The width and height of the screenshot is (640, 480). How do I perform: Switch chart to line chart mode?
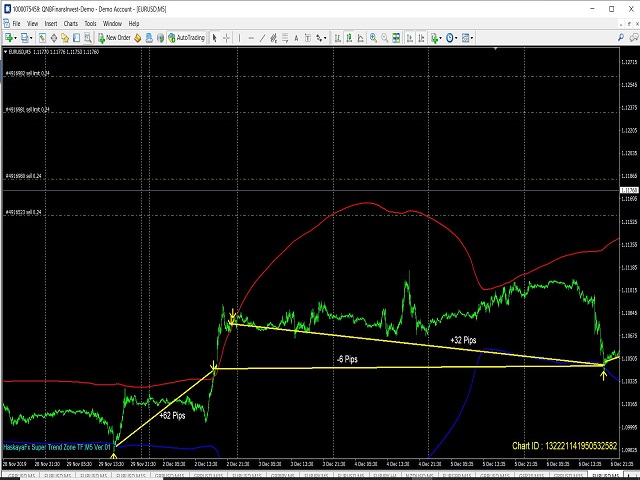[360, 38]
